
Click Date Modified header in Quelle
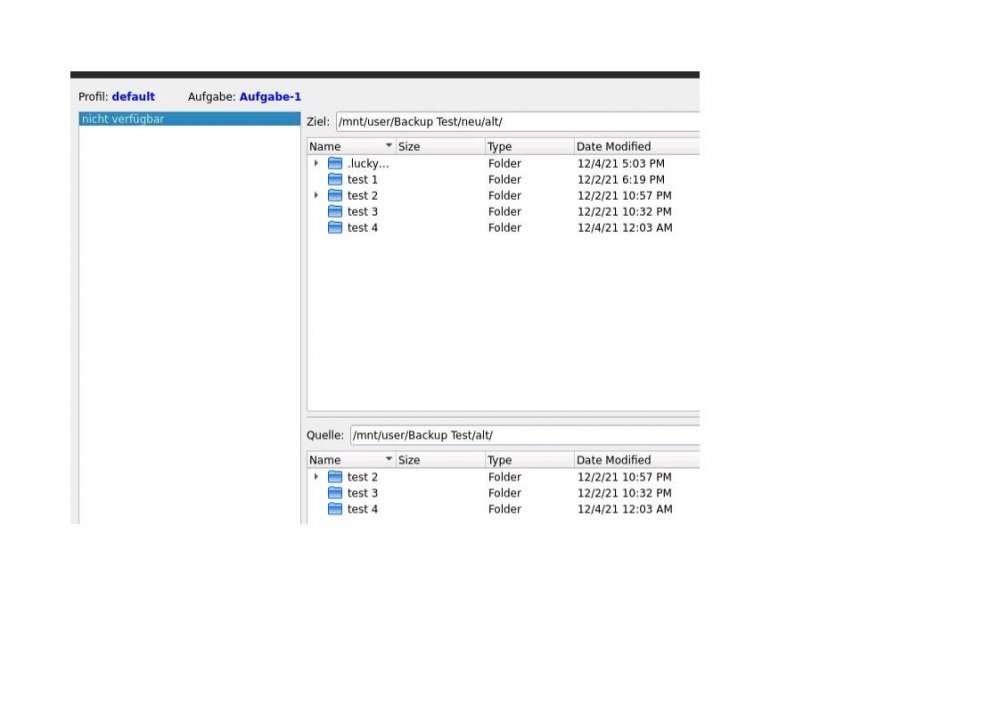637,460
